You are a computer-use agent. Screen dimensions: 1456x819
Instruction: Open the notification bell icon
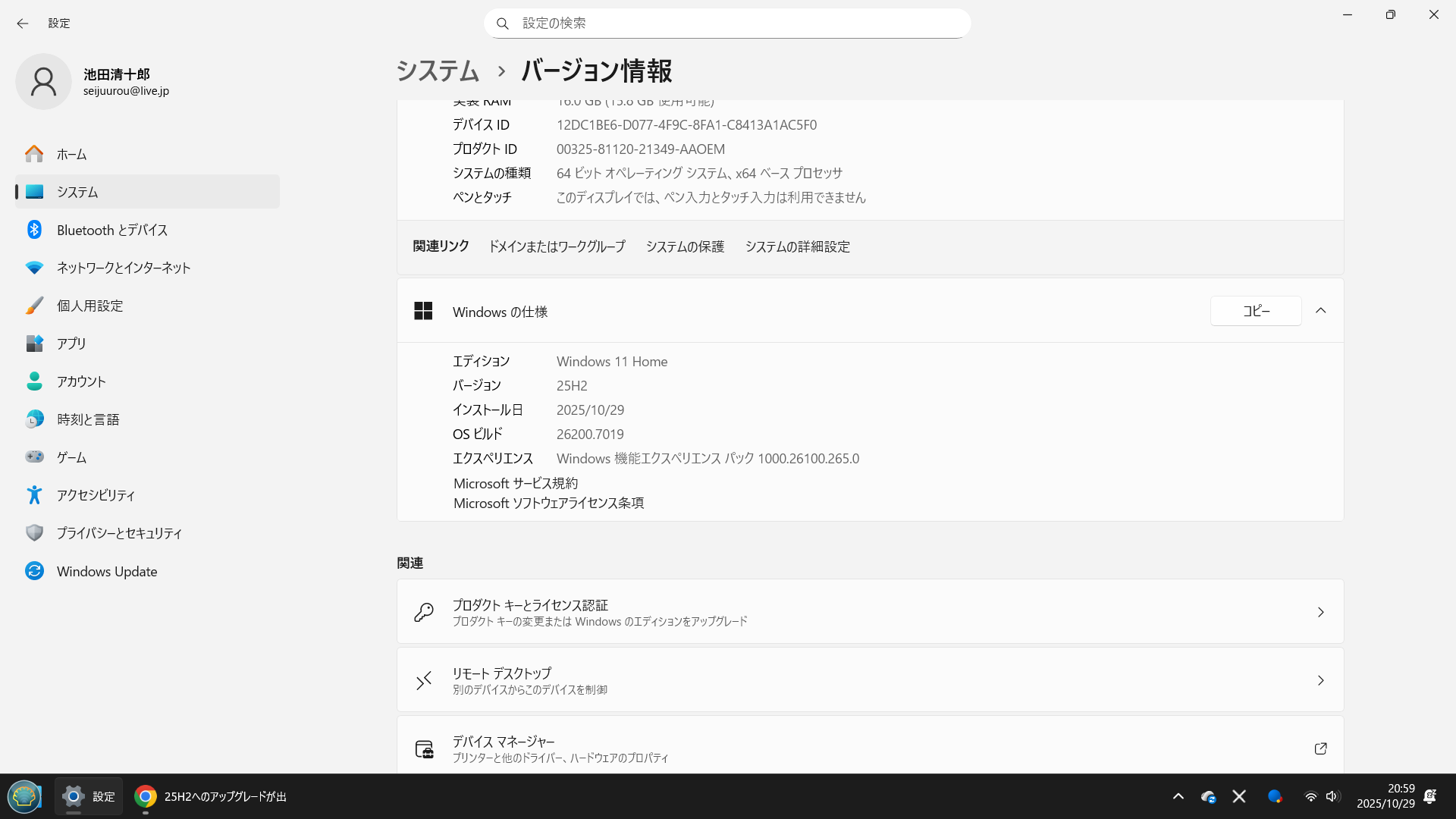click(1430, 796)
